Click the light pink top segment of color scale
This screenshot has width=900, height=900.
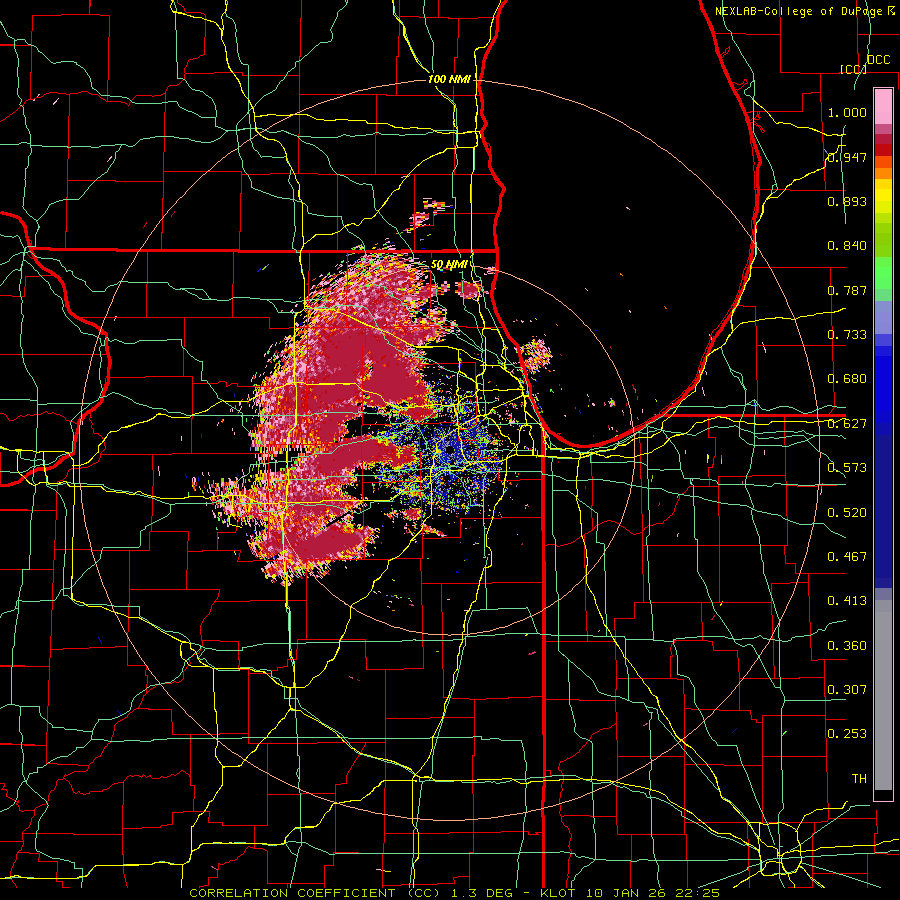coord(883,106)
